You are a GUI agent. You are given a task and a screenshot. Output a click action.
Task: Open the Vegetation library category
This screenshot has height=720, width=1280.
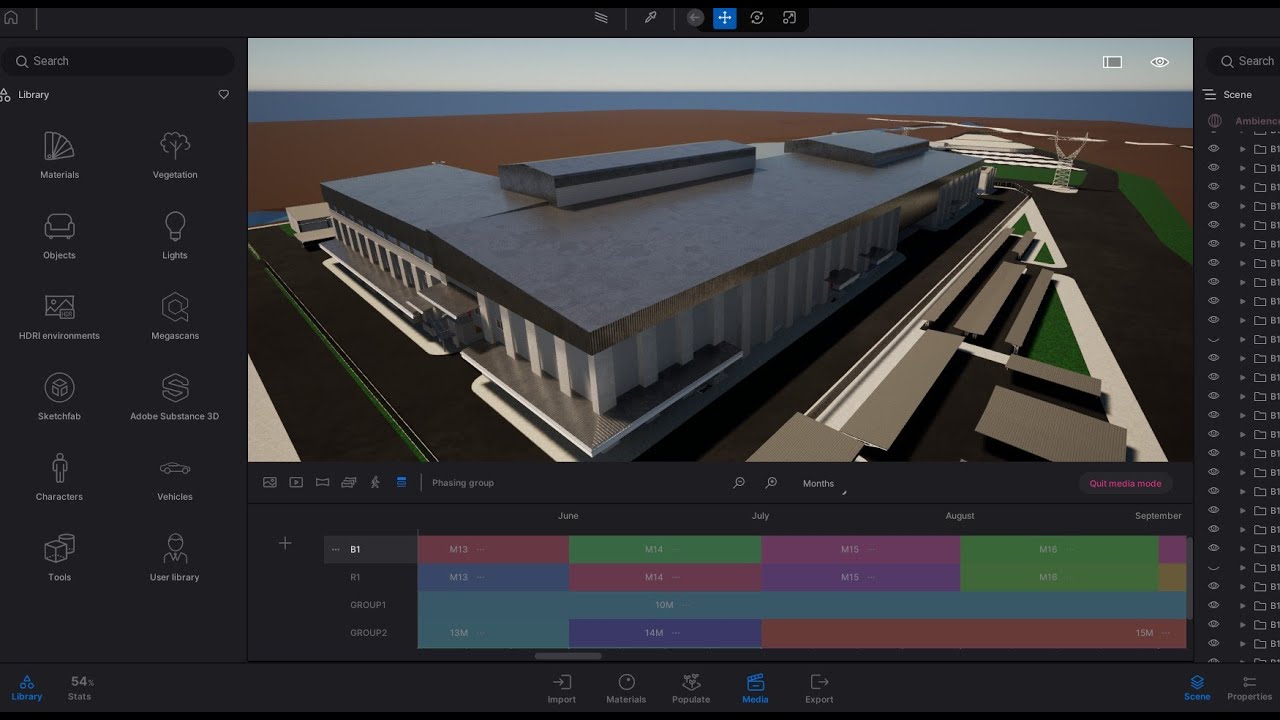[175, 155]
